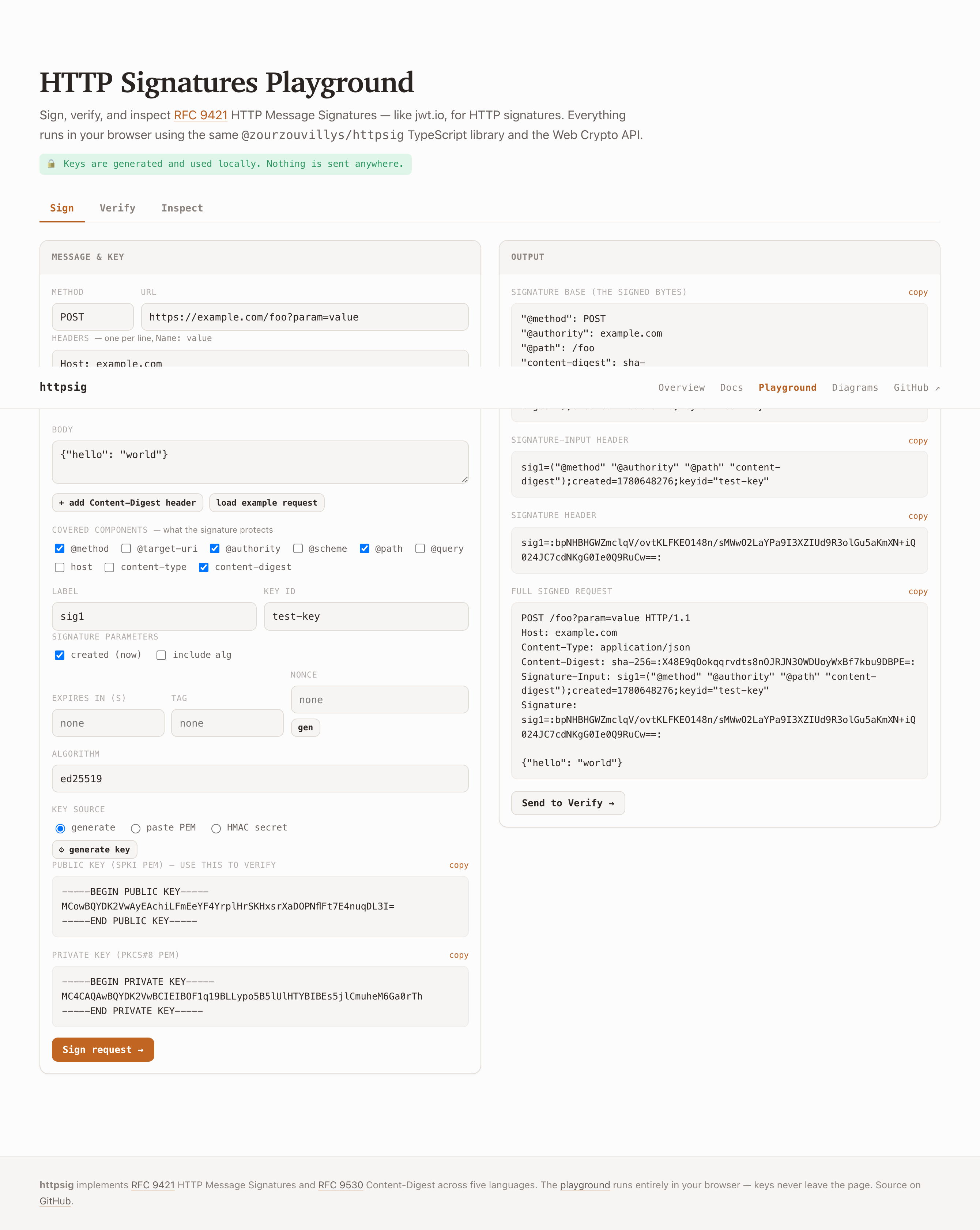The width and height of the screenshot is (980, 1230).
Task: Enable the content-type checkbox
Action: click(109, 567)
